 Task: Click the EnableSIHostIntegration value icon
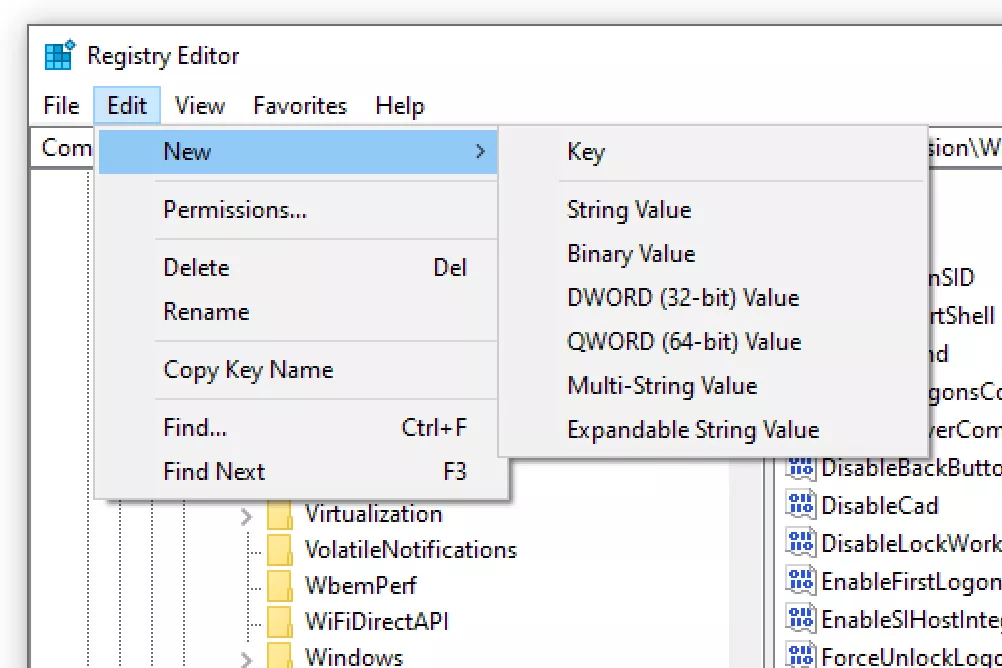801,619
